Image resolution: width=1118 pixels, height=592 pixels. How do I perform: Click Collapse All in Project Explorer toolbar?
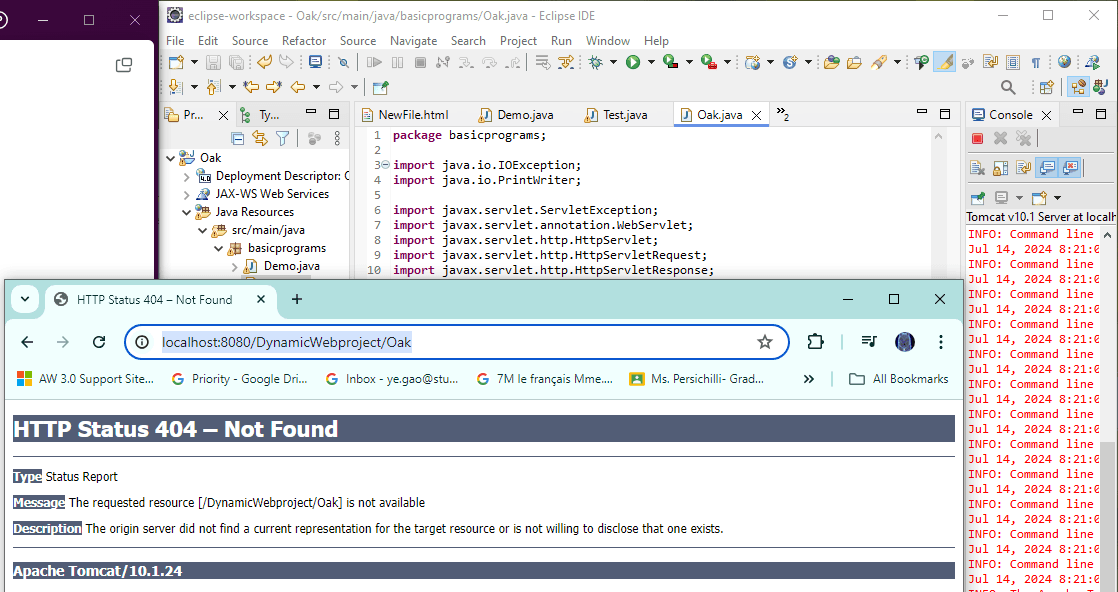(x=238, y=139)
